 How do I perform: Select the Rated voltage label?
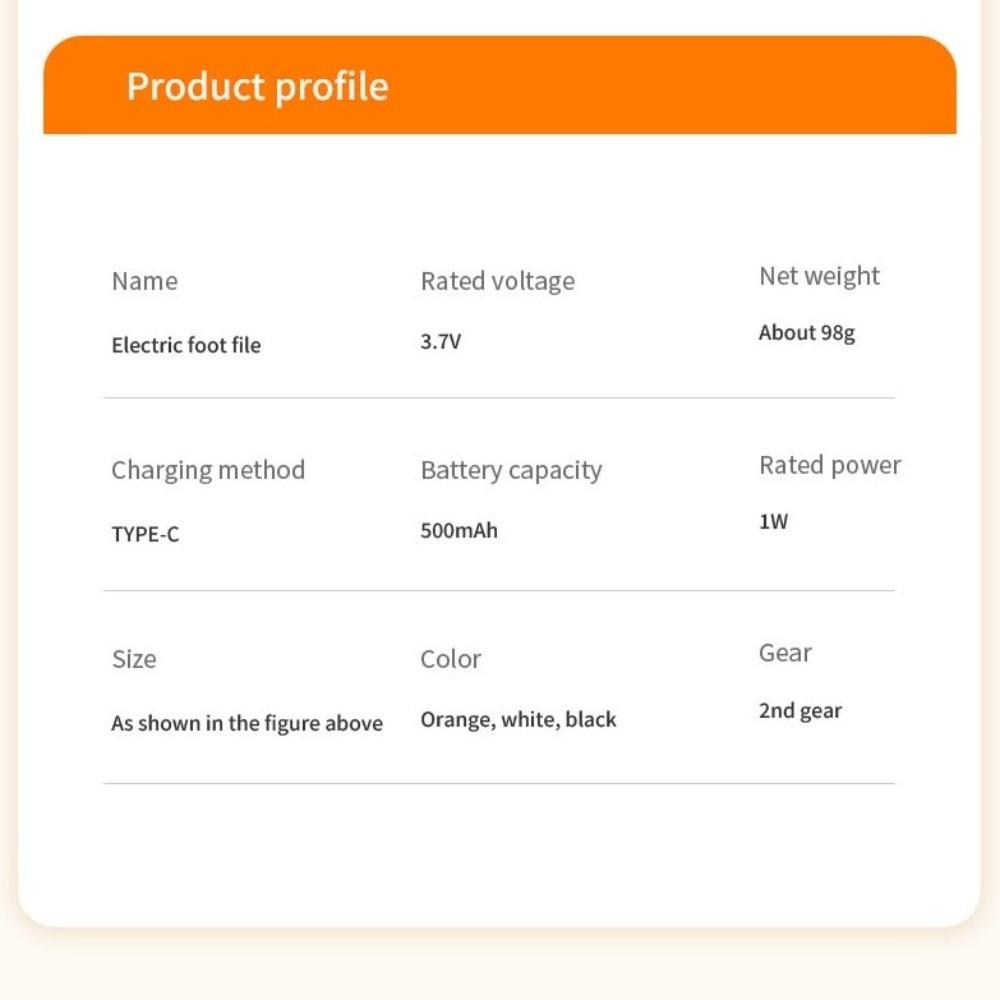pyautogui.click(x=497, y=281)
